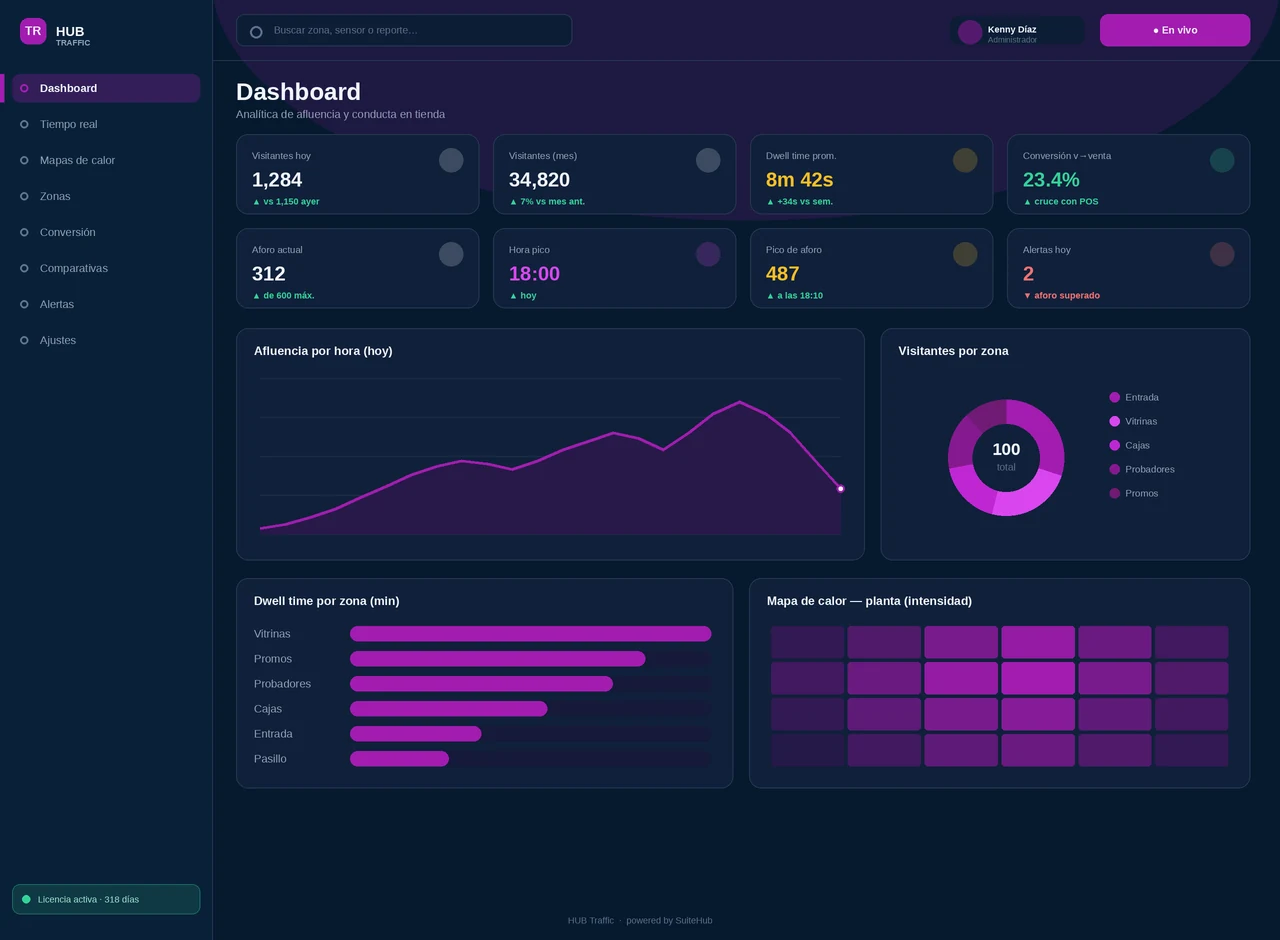1280x940 pixels.
Task: Click the Alertas hoy card icon
Action: pos(1222,254)
